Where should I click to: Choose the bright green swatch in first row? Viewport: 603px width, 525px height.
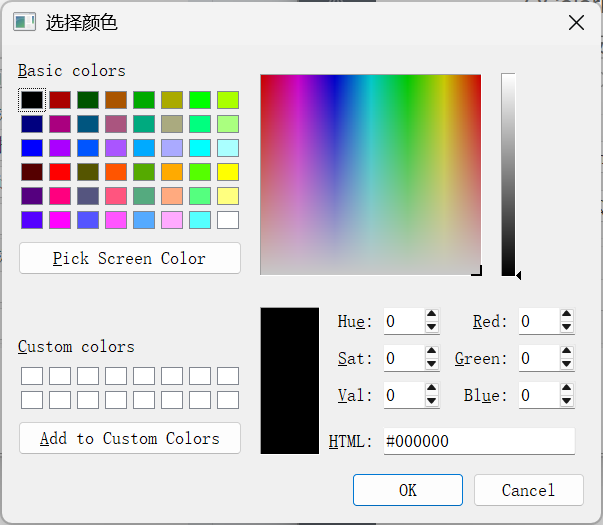pyautogui.click(x=200, y=100)
